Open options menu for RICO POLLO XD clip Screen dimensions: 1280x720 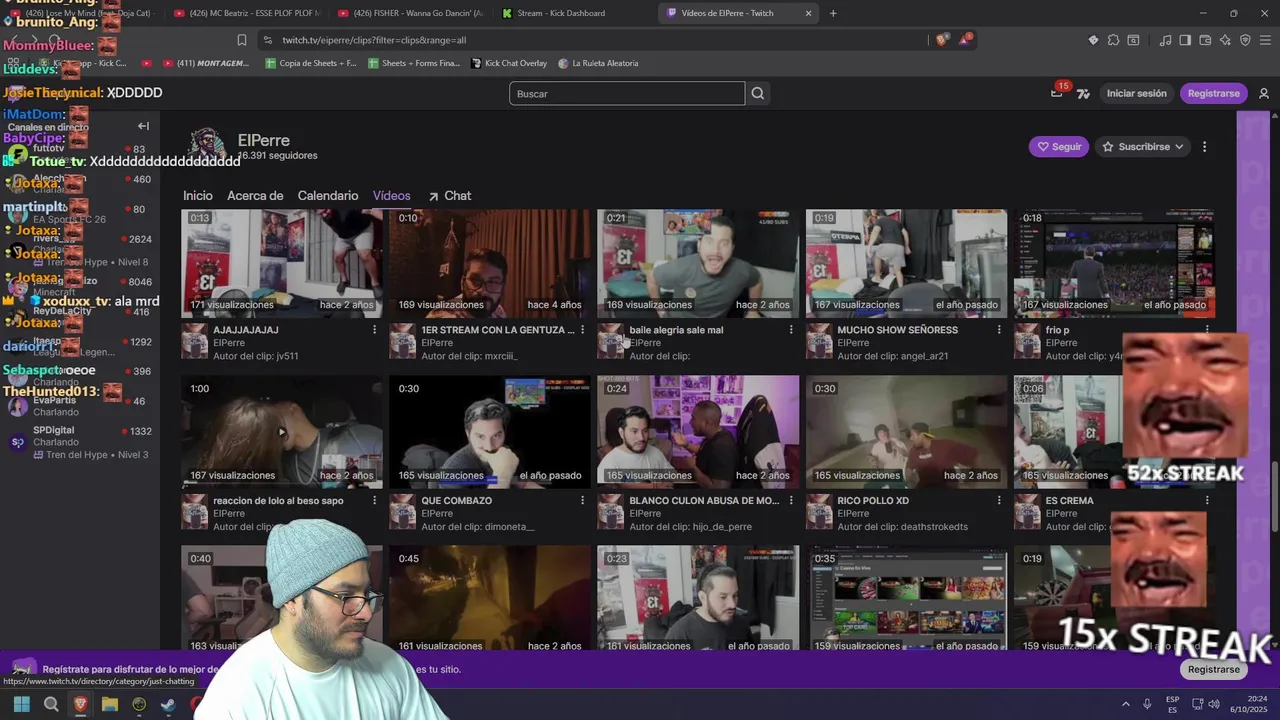pos(999,500)
